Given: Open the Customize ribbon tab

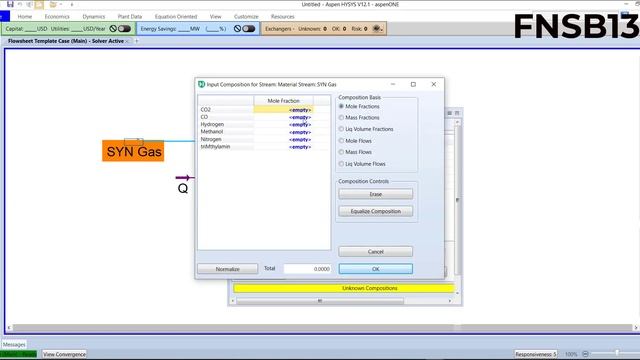Looking at the screenshot, I should [x=246, y=16].
